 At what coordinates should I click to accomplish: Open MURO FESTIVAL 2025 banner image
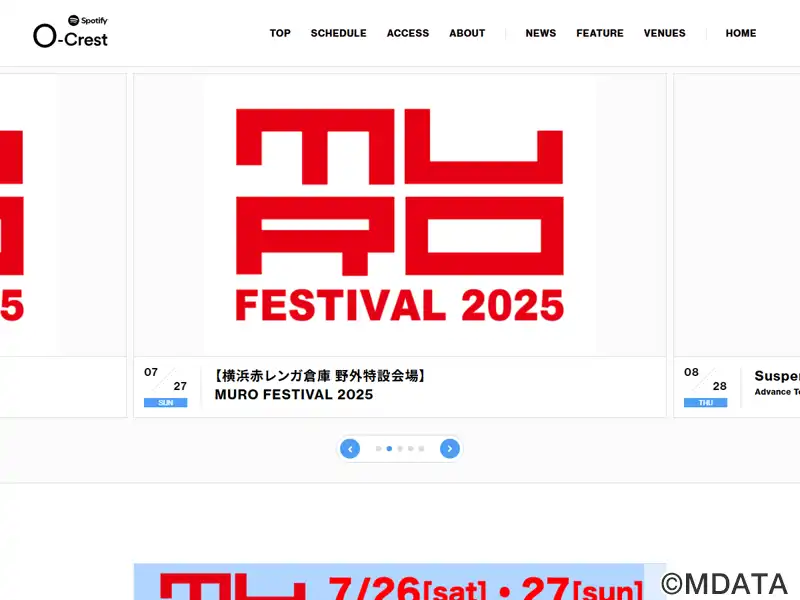point(400,215)
